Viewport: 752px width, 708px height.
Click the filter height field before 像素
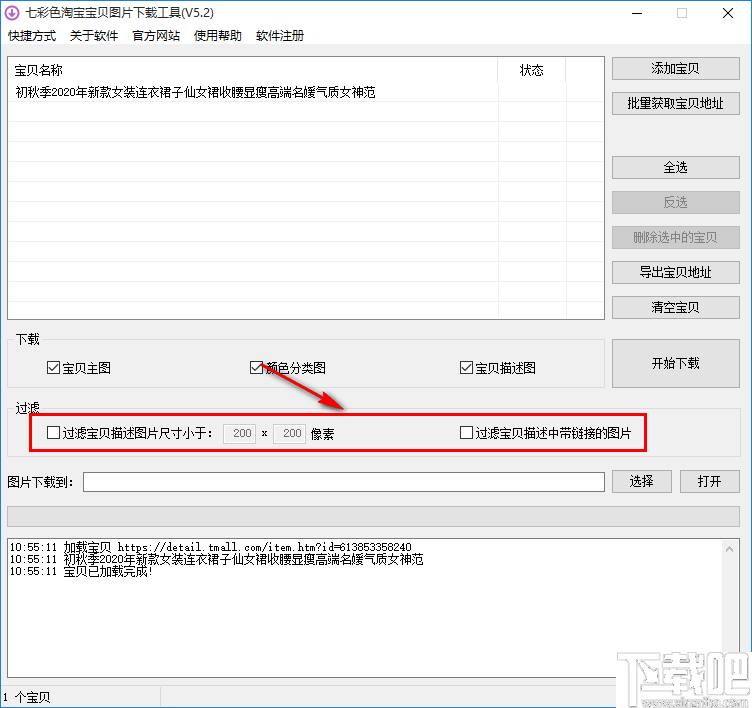click(290, 434)
